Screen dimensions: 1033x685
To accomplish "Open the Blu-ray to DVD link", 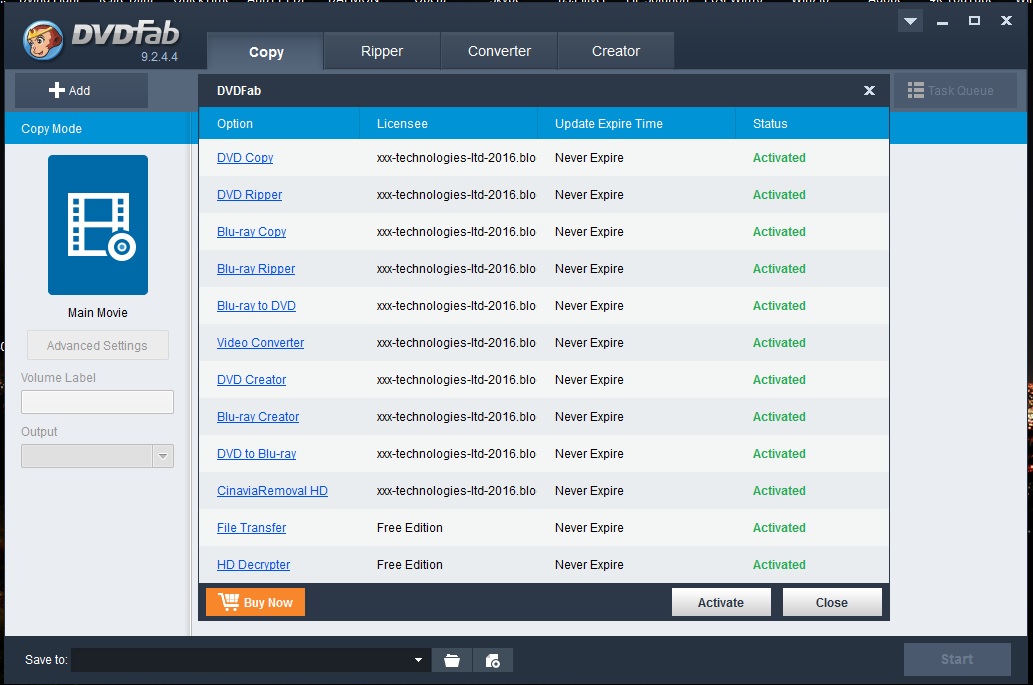I will pos(256,305).
